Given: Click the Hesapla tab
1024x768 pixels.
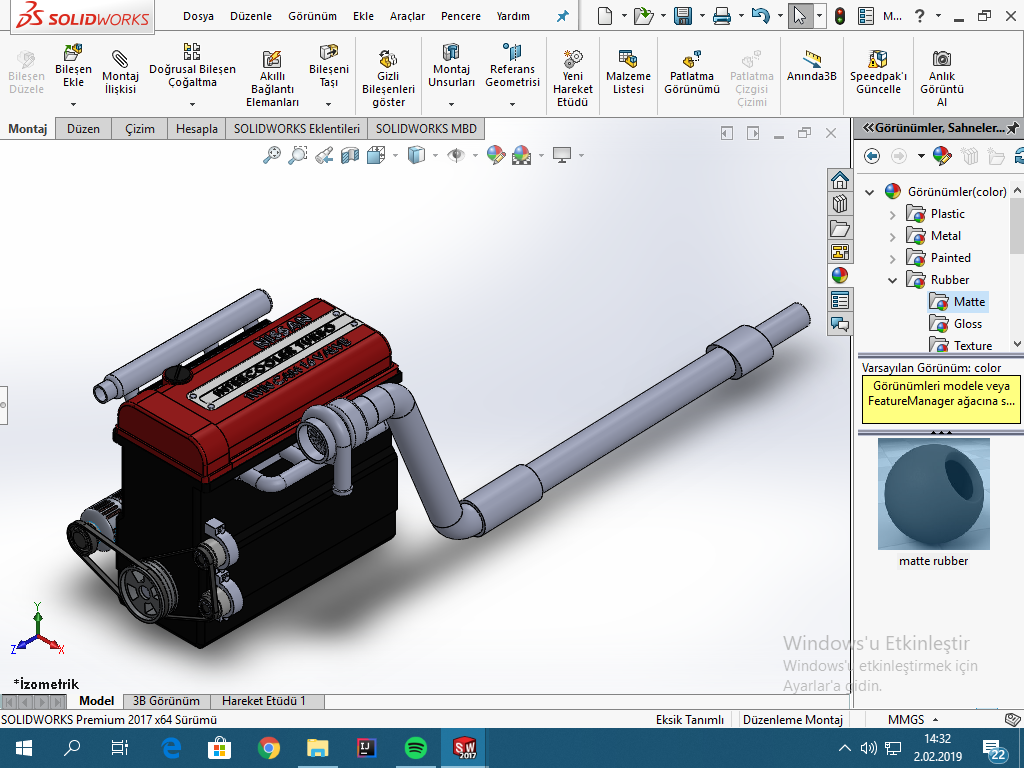Looking at the screenshot, I should tap(197, 129).
